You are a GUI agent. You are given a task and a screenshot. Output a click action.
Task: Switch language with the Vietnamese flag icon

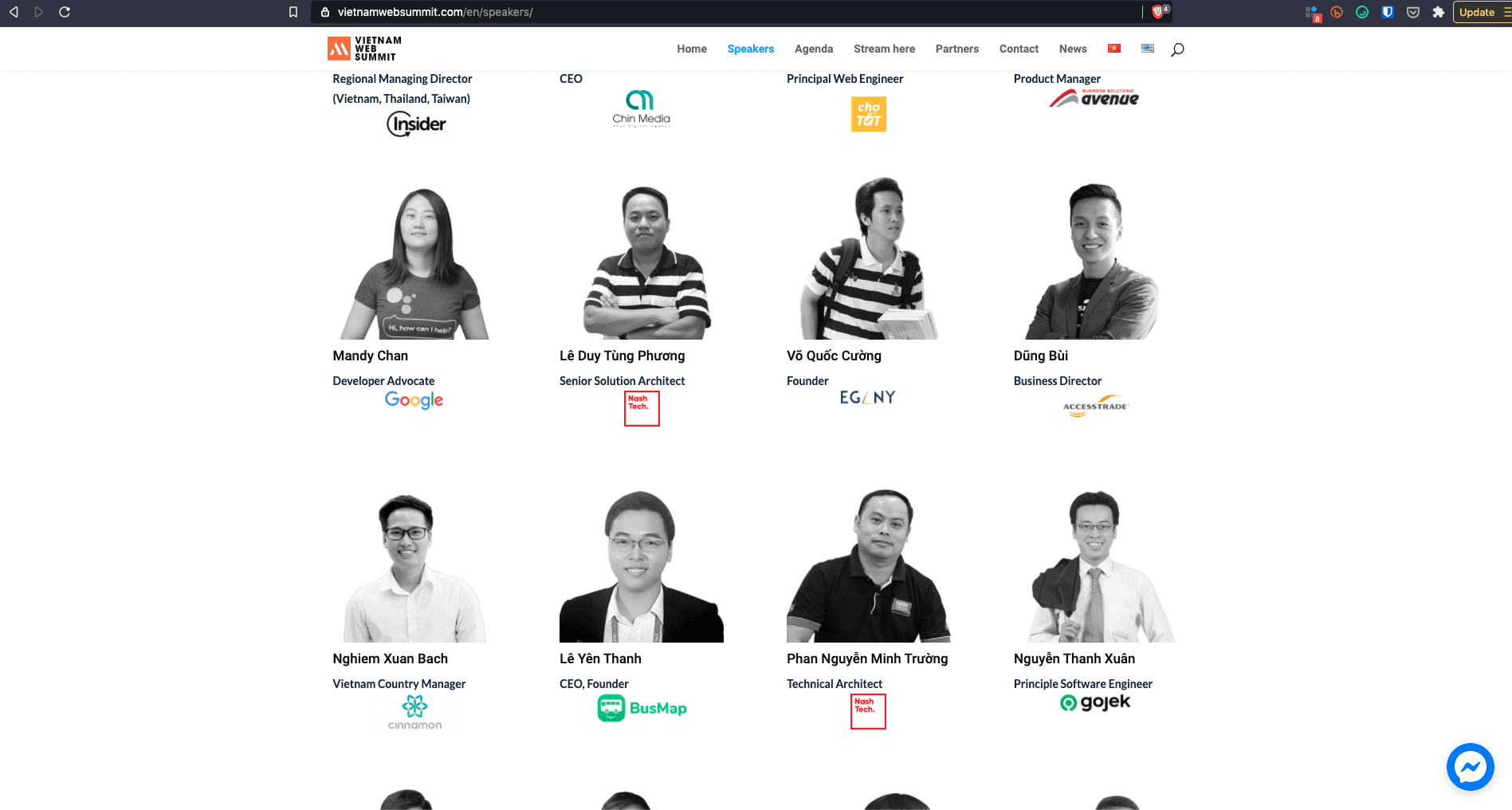click(1114, 49)
